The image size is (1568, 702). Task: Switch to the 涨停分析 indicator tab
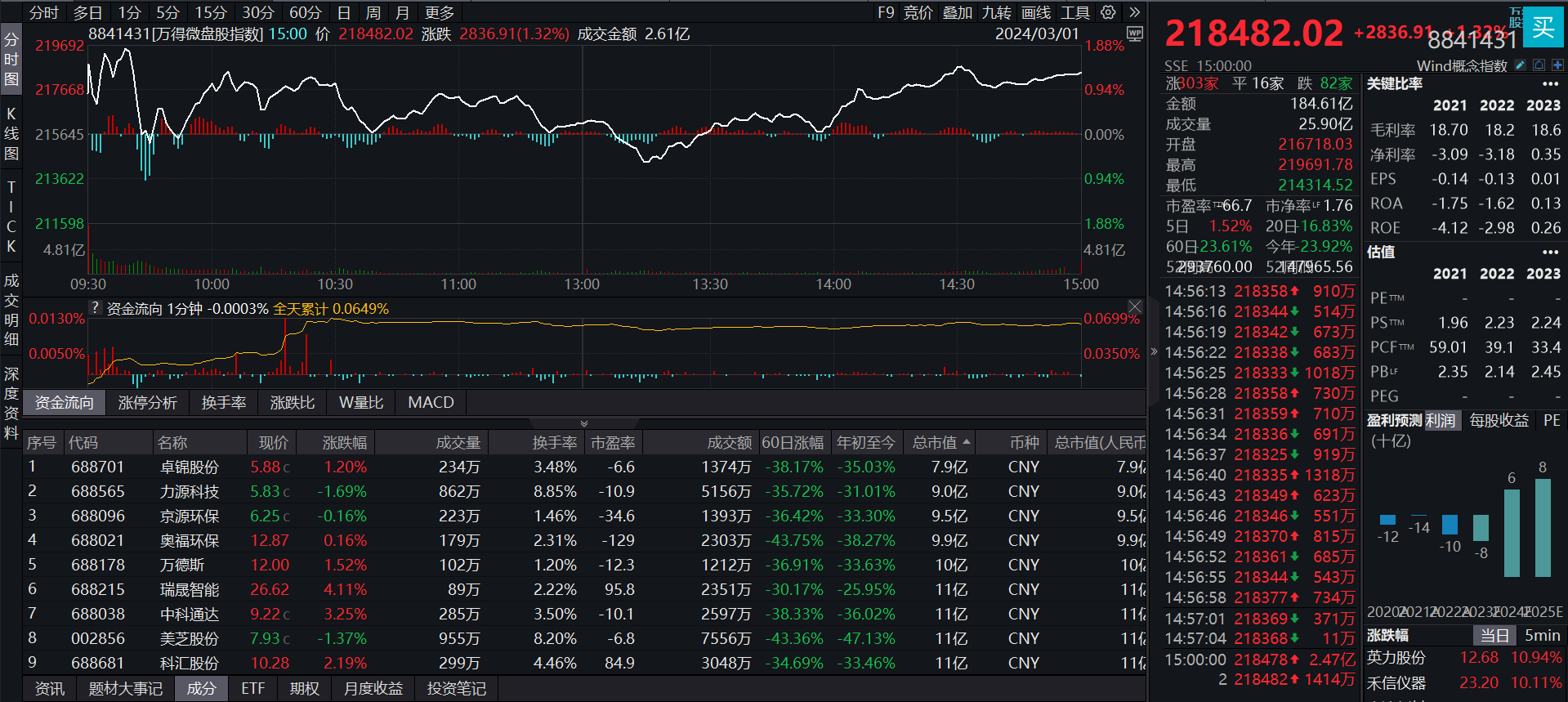(x=147, y=402)
